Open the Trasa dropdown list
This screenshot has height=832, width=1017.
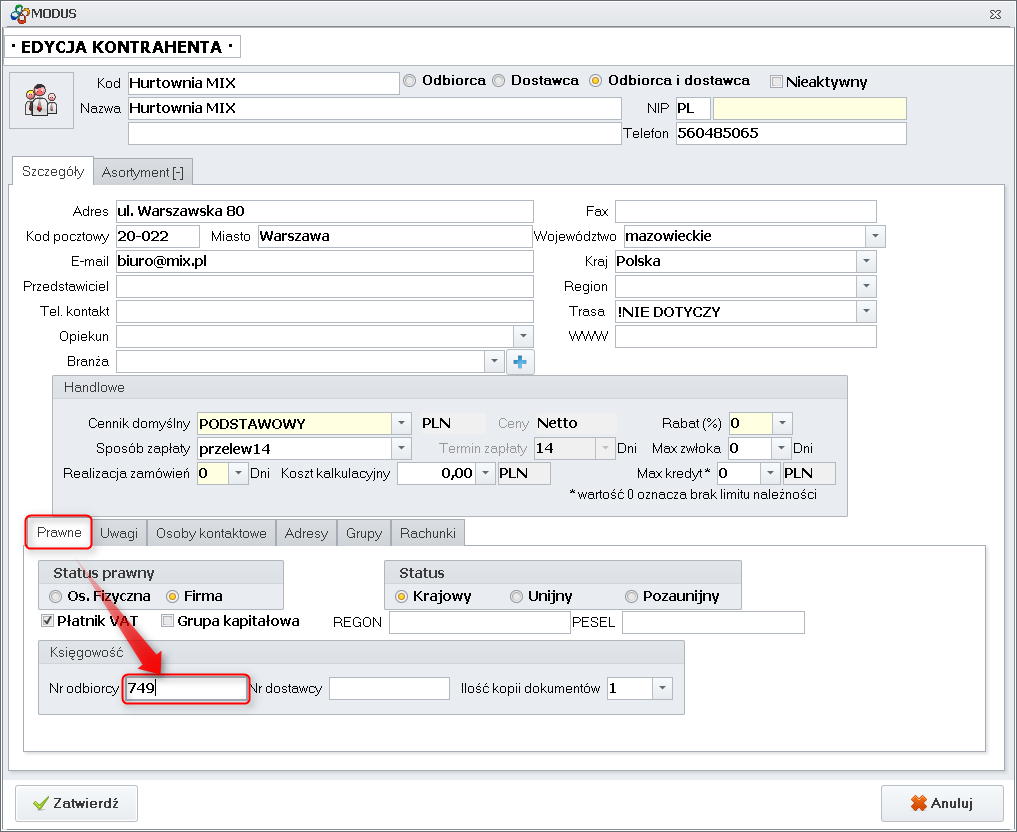[x=867, y=312]
